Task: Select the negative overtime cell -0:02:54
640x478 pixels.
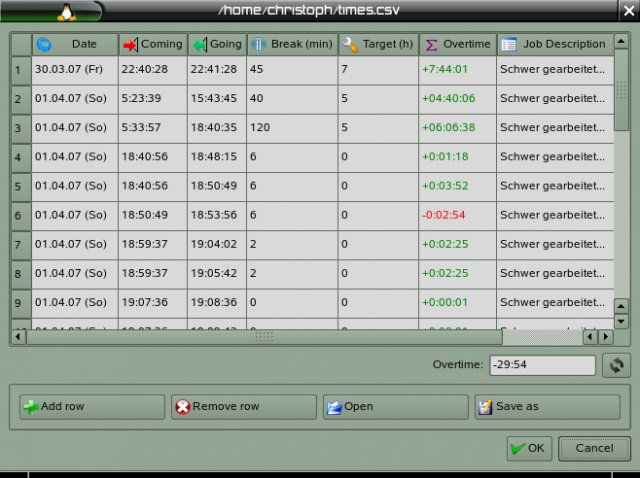Action: [x=456, y=215]
